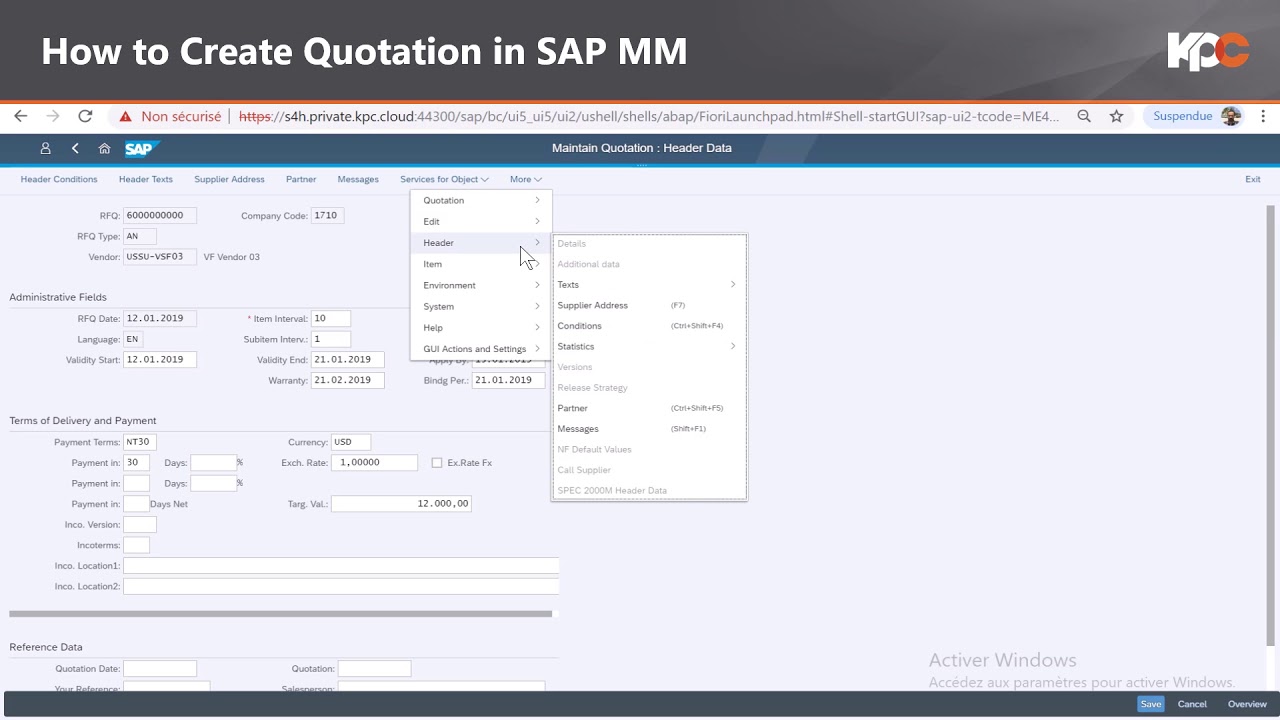The width and height of the screenshot is (1280, 720).
Task: Open the SAP home icon
Action: (x=104, y=148)
